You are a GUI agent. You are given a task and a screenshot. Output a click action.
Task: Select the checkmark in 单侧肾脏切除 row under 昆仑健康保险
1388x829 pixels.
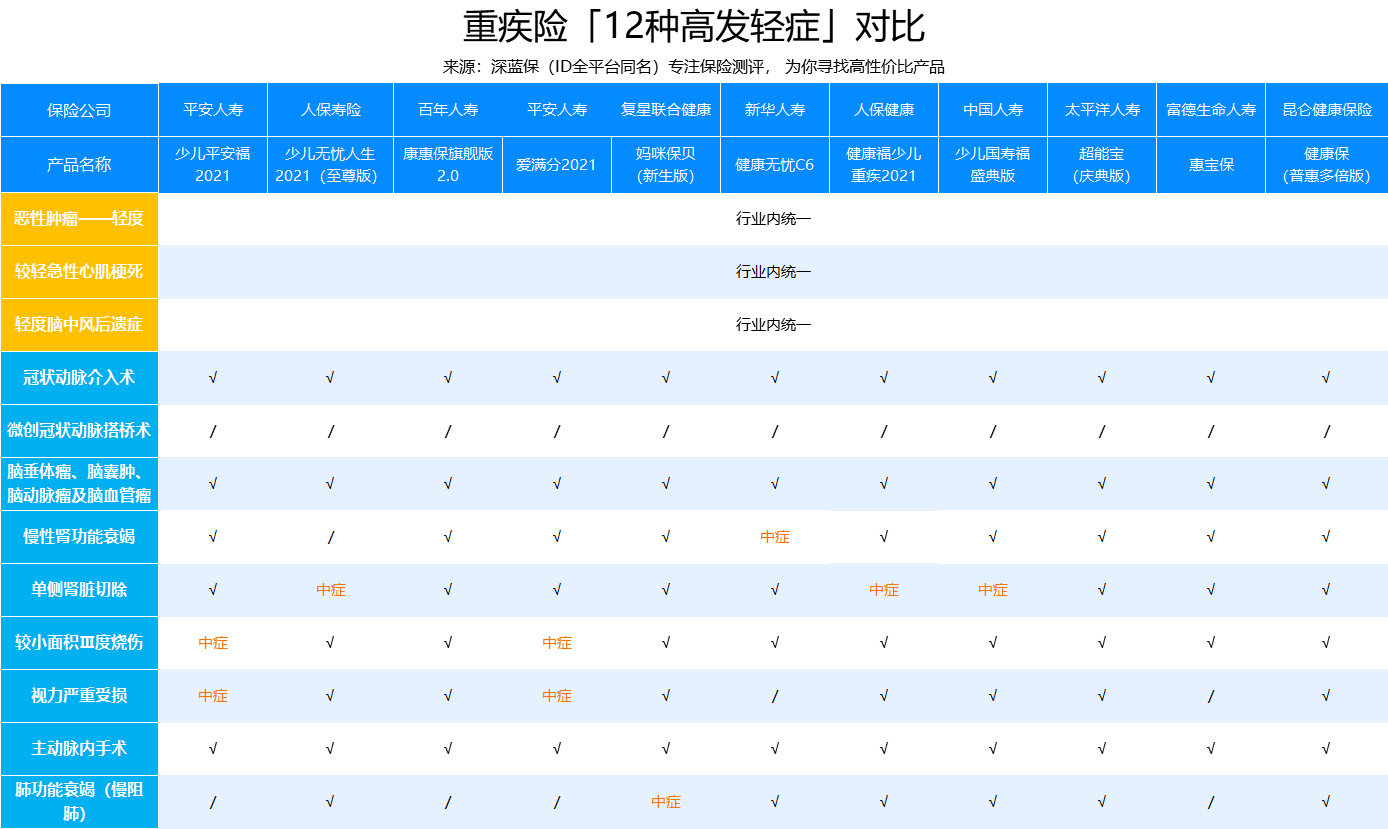point(1327,590)
